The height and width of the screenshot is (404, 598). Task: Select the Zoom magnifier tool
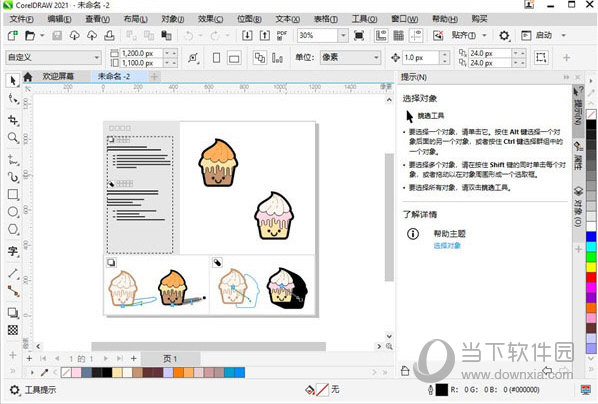pyautogui.click(x=13, y=138)
